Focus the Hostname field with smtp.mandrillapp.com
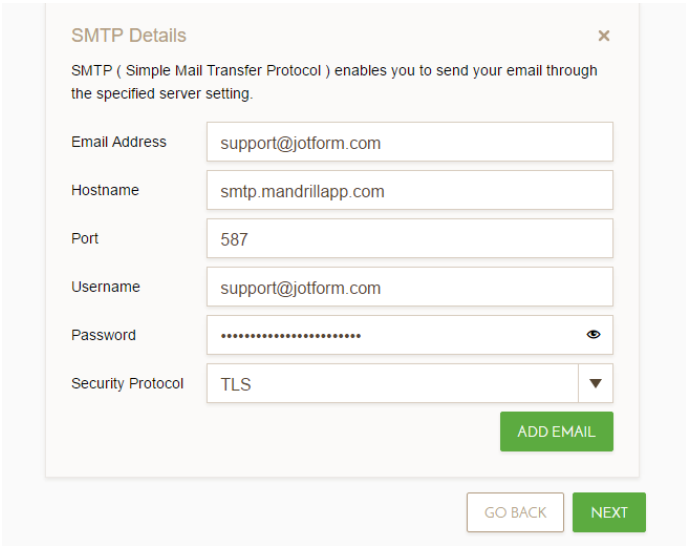The width and height of the screenshot is (686, 546). point(409,190)
